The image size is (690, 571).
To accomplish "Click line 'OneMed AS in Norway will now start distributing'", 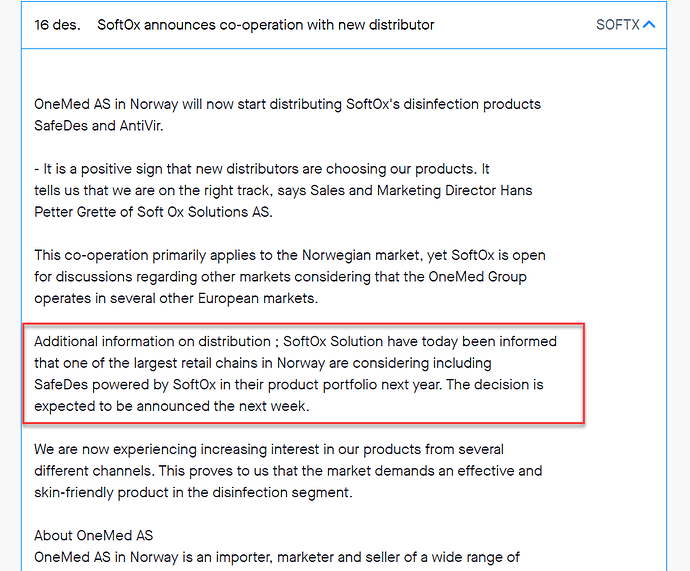I will [287, 105].
